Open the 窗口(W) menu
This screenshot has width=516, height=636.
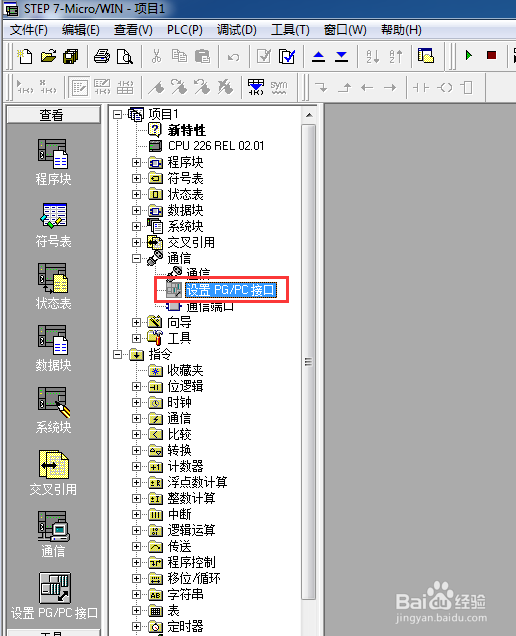(345, 30)
